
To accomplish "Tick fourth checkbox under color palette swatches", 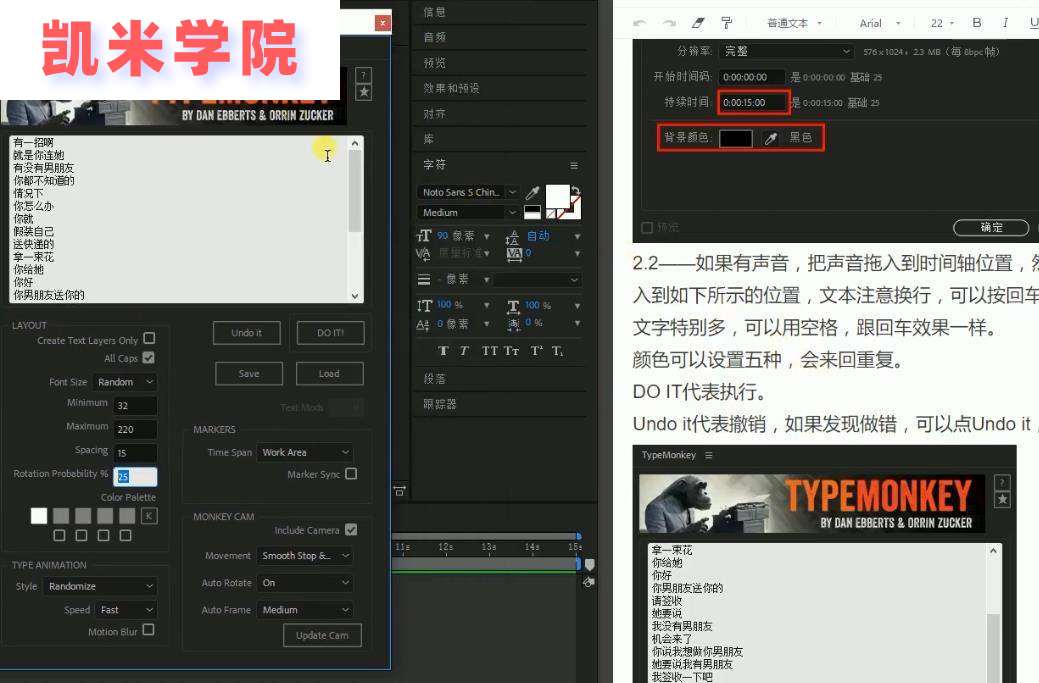I will coord(125,535).
